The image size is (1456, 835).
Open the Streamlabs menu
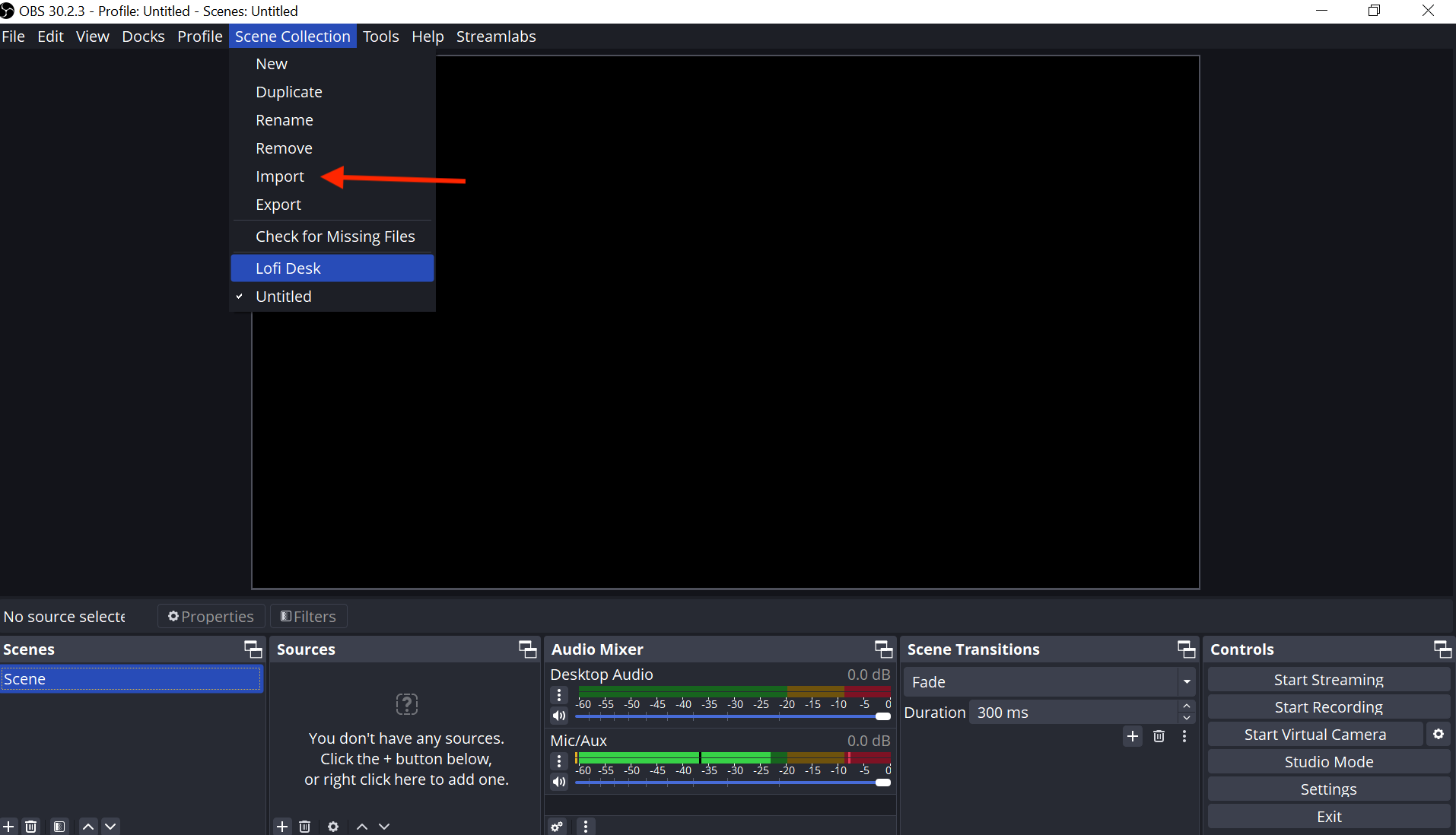click(x=495, y=36)
